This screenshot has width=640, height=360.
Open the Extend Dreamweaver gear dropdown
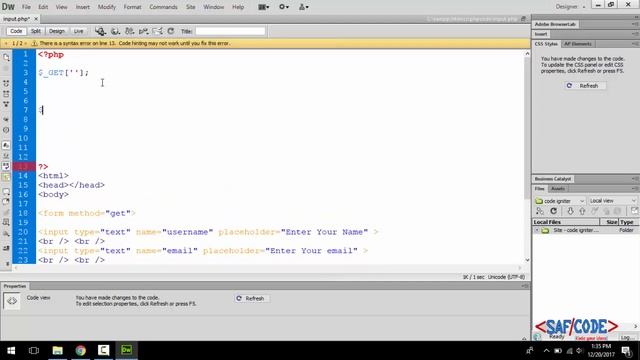[x=284, y=7]
